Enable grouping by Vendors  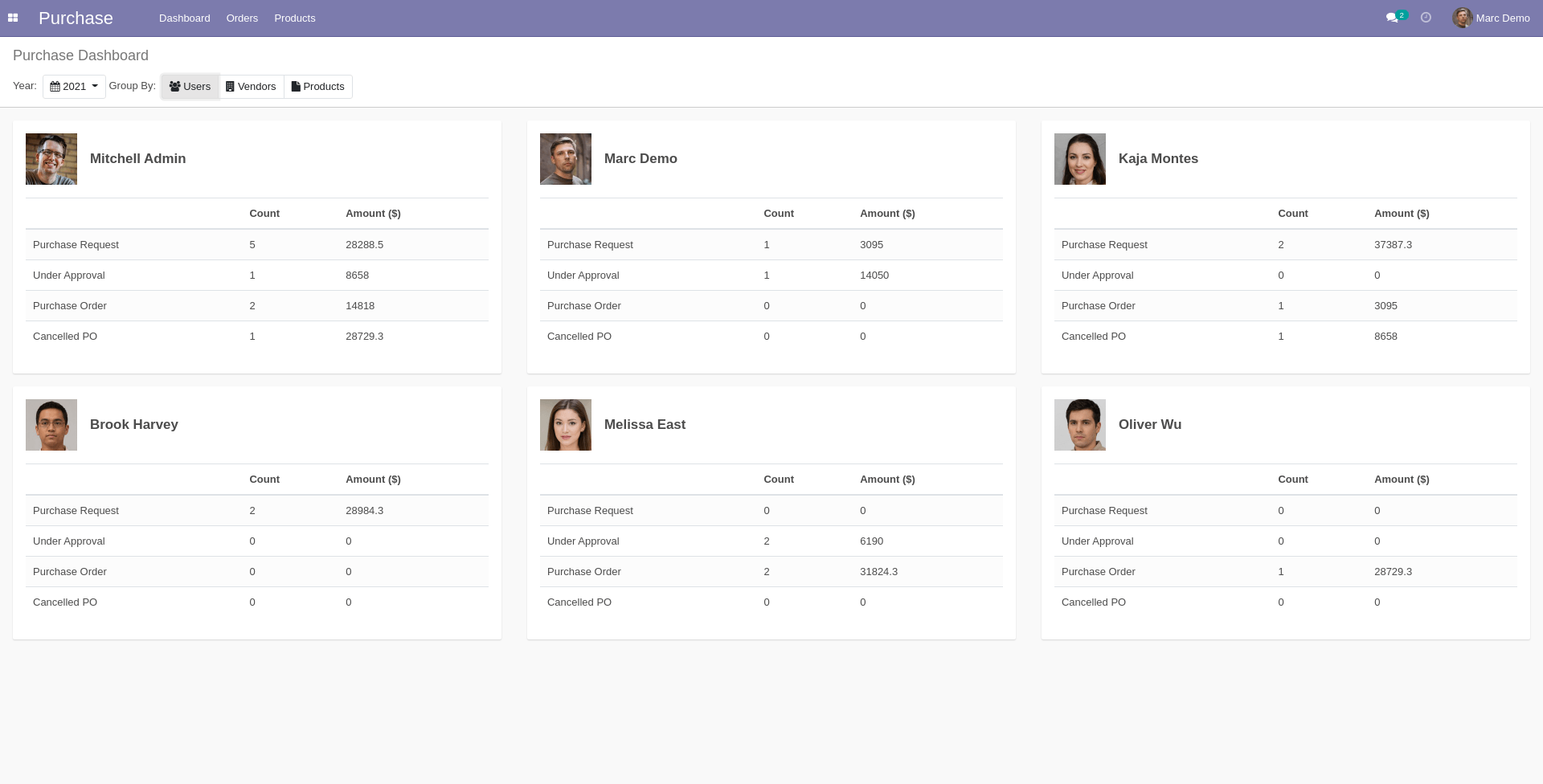click(x=251, y=86)
